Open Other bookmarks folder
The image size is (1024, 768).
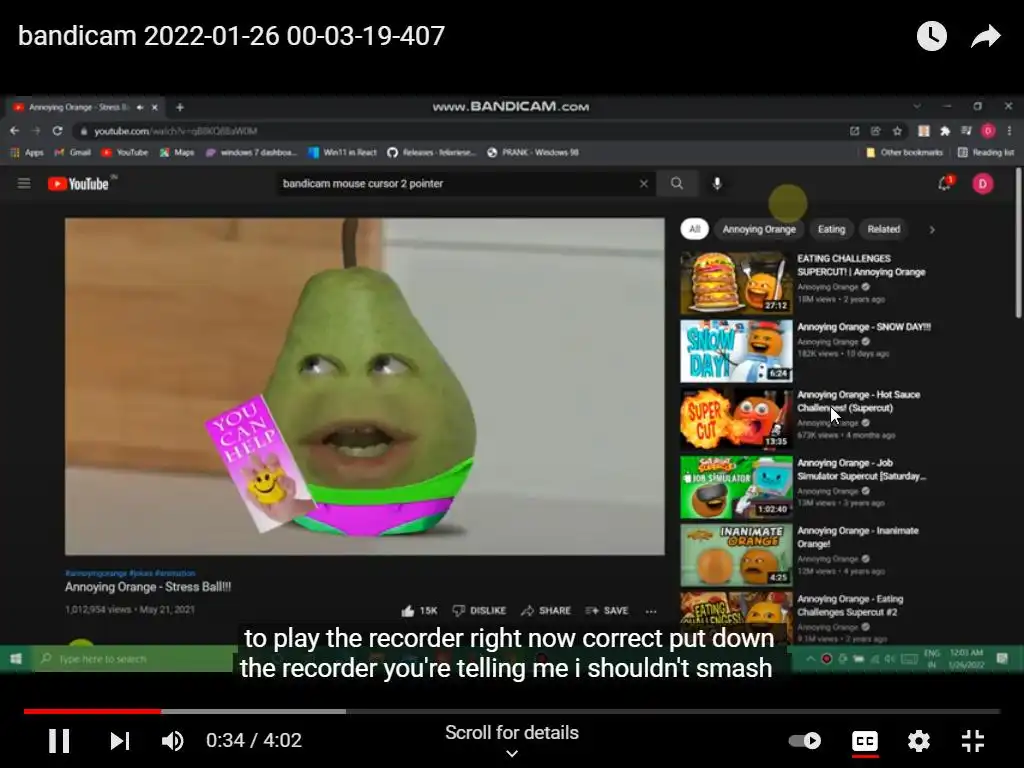pyautogui.click(x=904, y=152)
